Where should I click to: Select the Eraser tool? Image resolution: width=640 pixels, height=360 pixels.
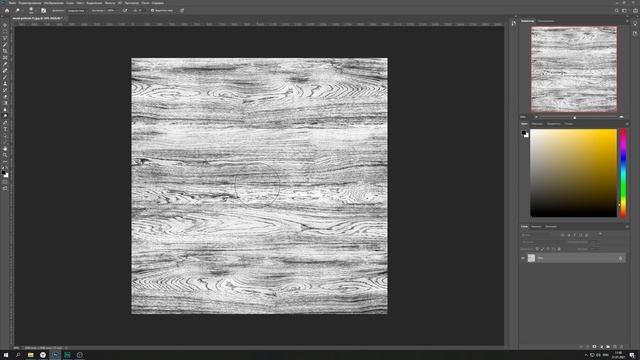(5, 97)
